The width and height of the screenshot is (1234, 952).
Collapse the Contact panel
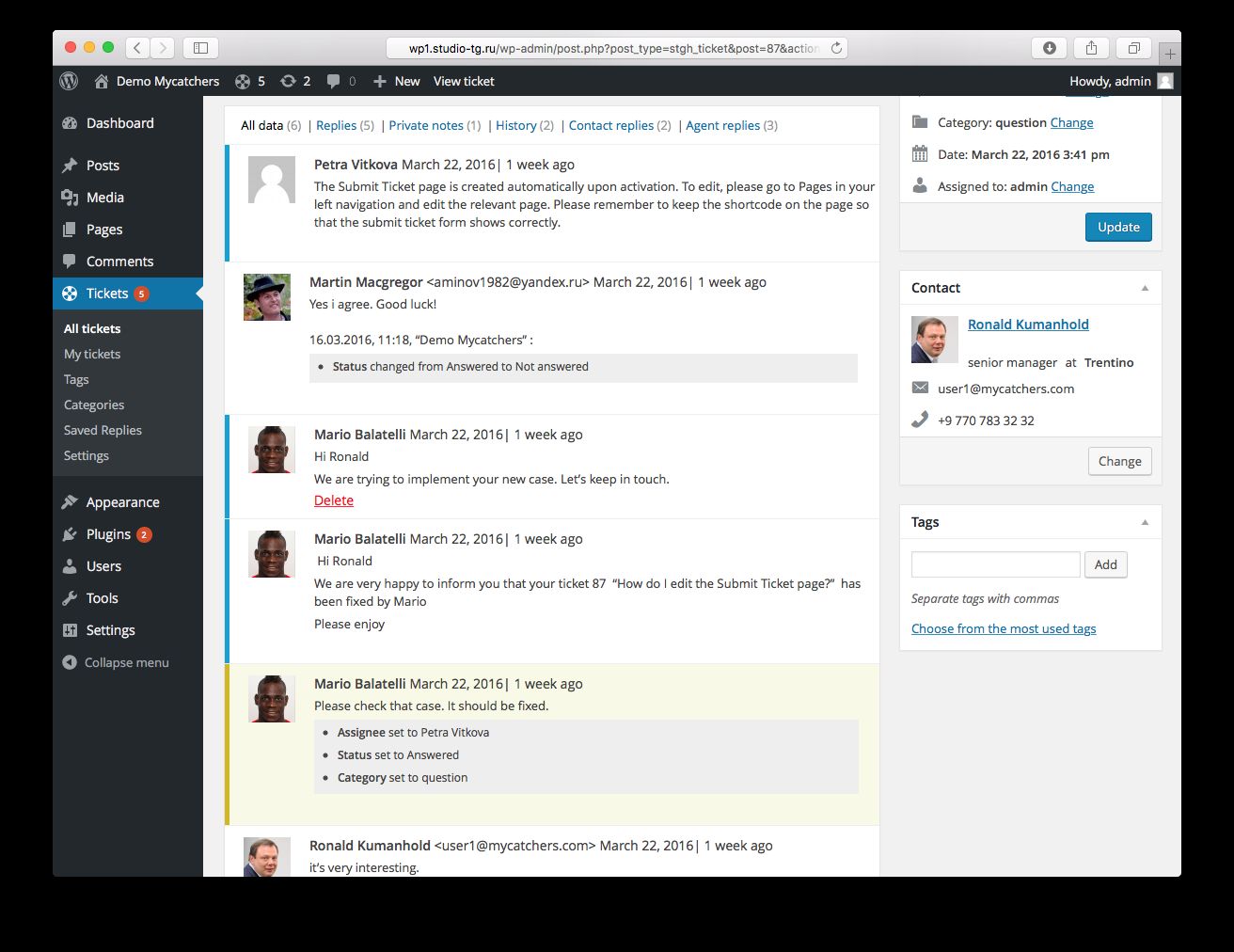(x=1145, y=288)
